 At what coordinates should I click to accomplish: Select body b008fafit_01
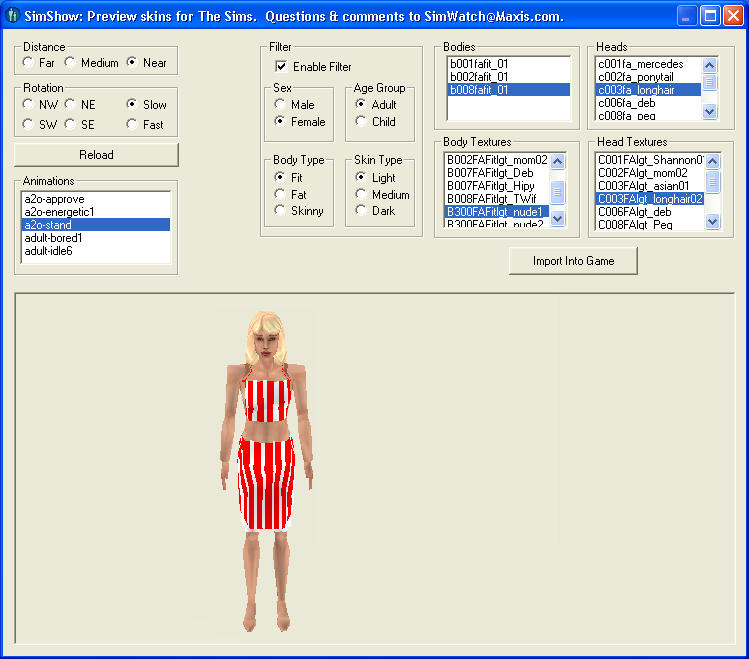[509, 90]
